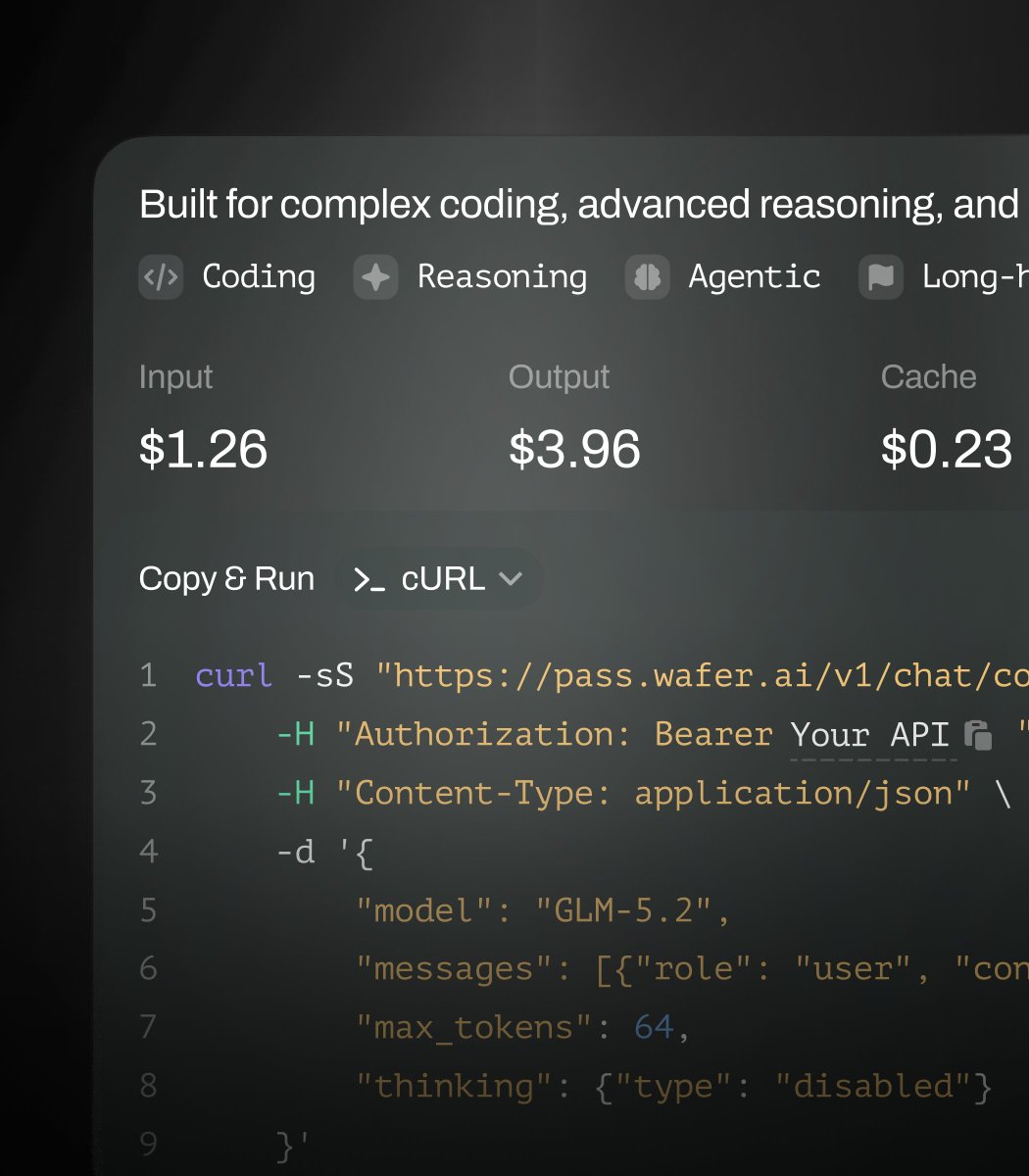Click the Agentic tag label

pos(755,277)
